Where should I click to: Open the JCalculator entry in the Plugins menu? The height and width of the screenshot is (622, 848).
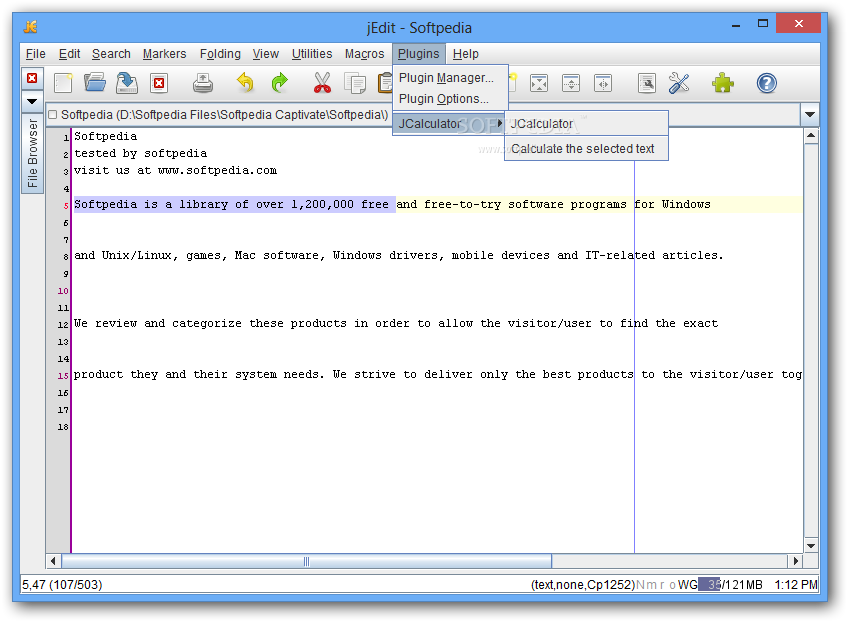click(449, 123)
